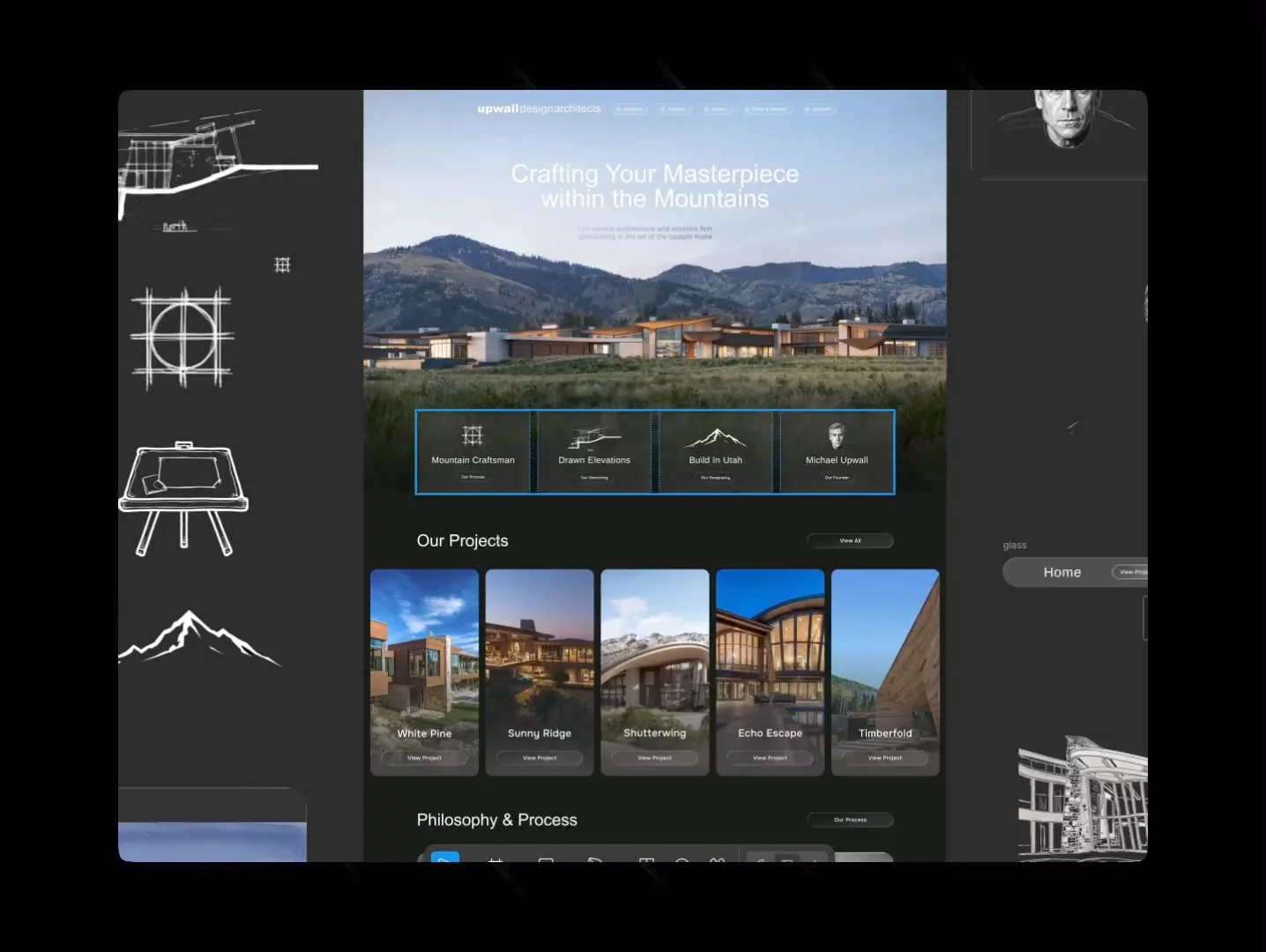Click the Our Process button beside Philosophy & Process
The image size is (1266, 952).
pyautogui.click(x=851, y=820)
